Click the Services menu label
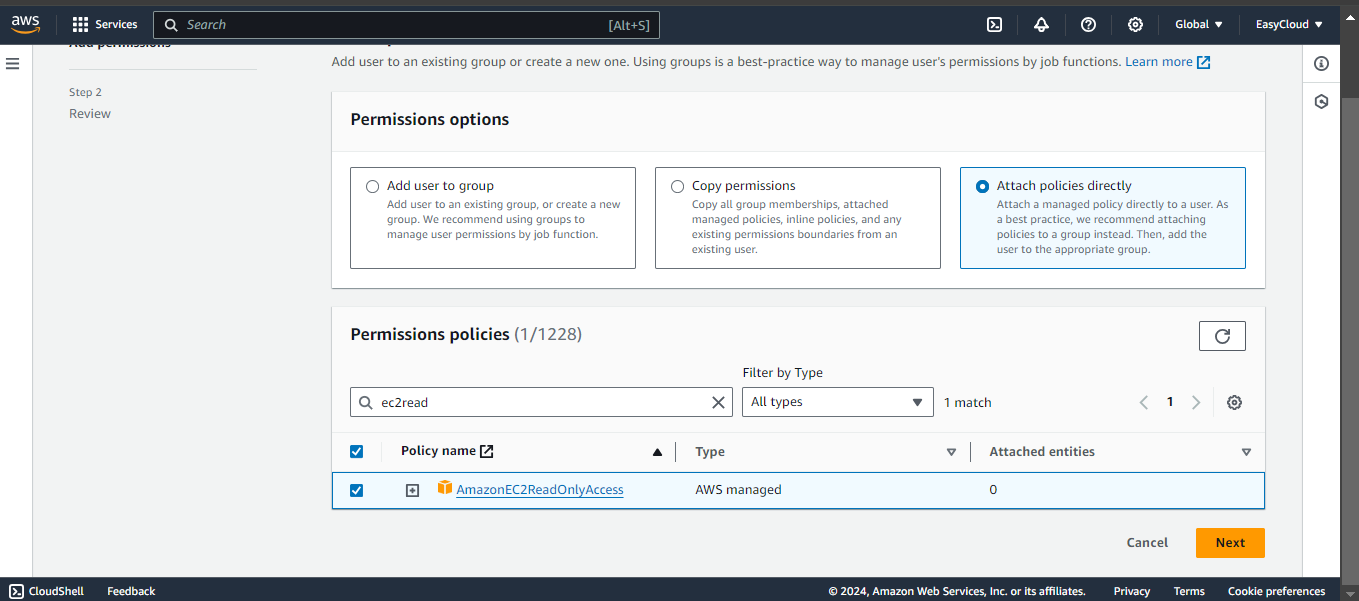This screenshot has width=1359, height=601. [116, 25]
